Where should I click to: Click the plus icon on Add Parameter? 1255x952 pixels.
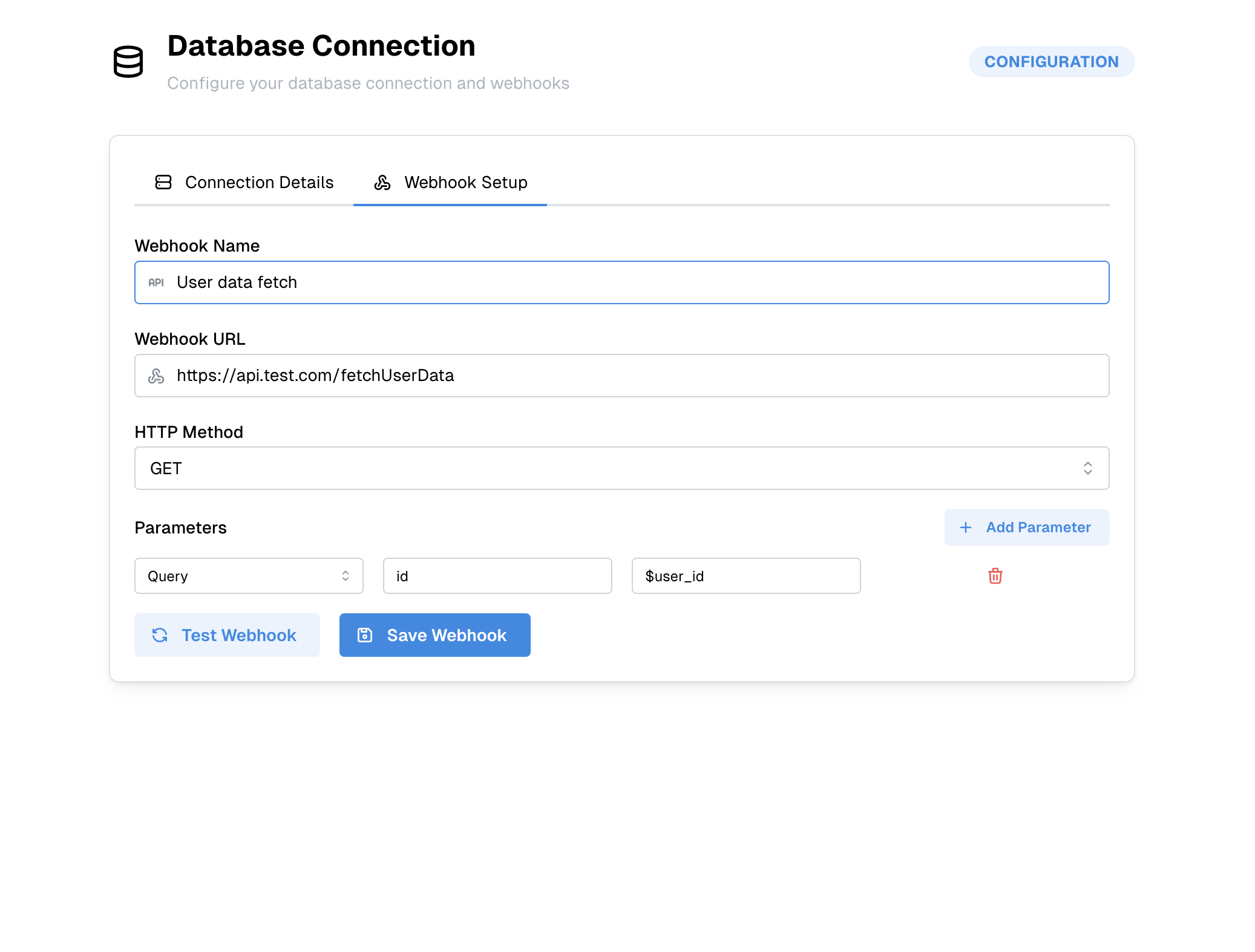(x=966, y=527)
